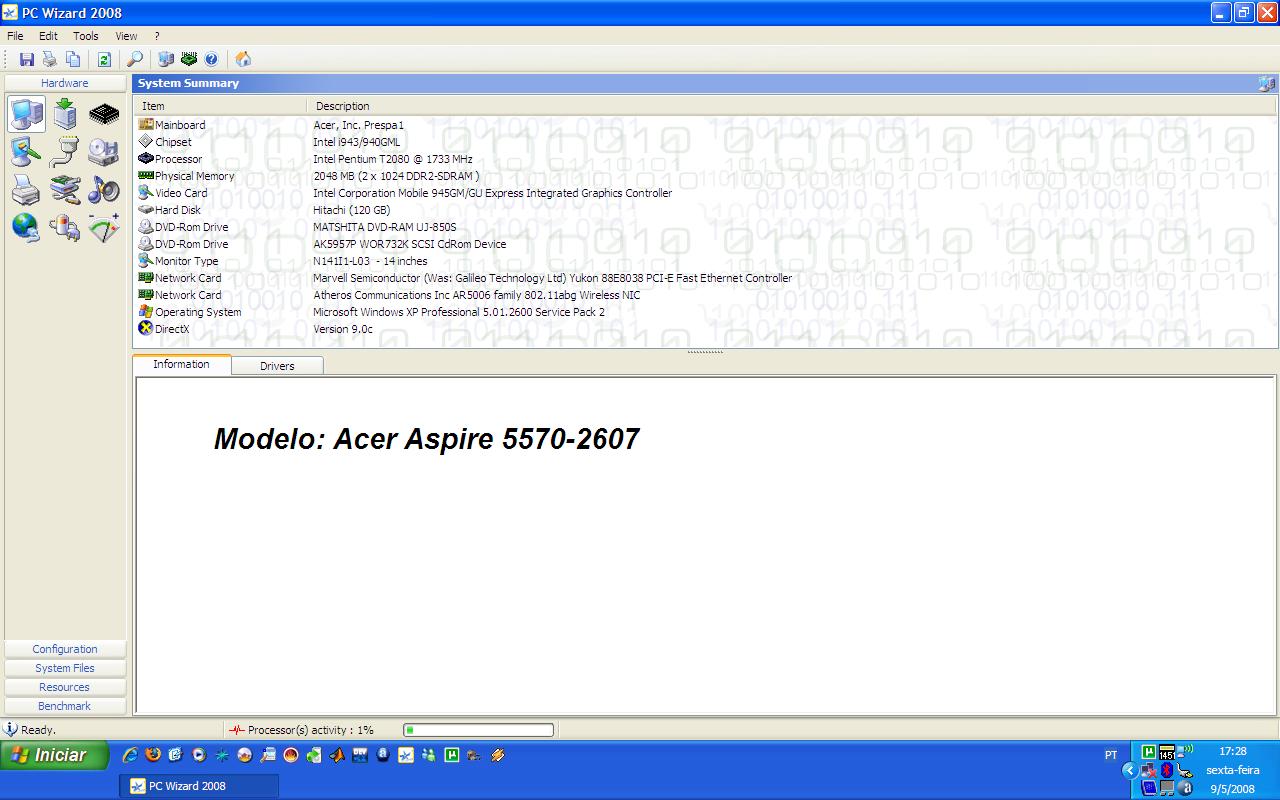
Task: Select the Marvell Yukon Network Card row
Action: pyautogui.click(x=705, y=278)
